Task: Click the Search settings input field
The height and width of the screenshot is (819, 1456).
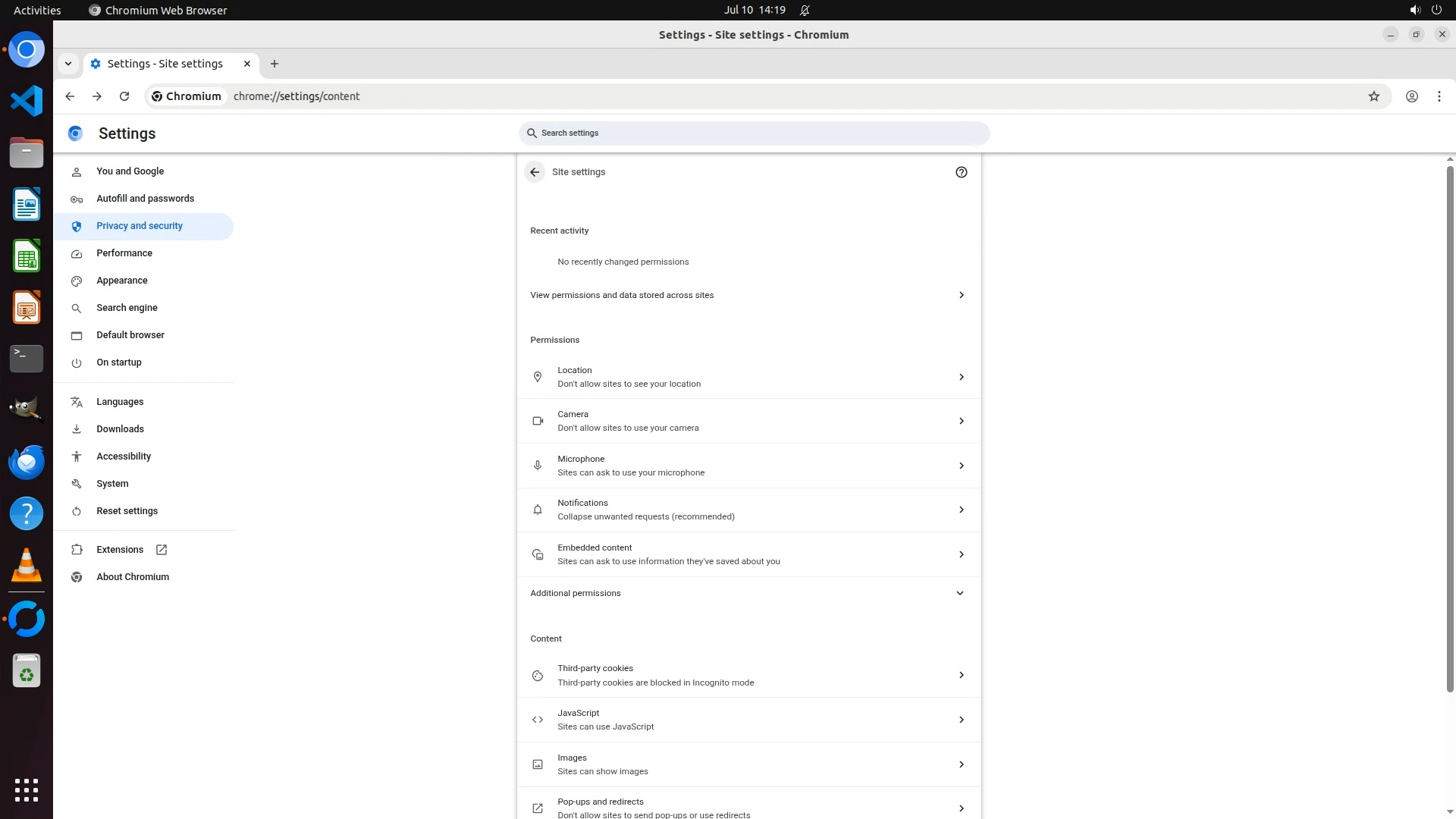Action: pyautogui.click(x=754, y=133)
